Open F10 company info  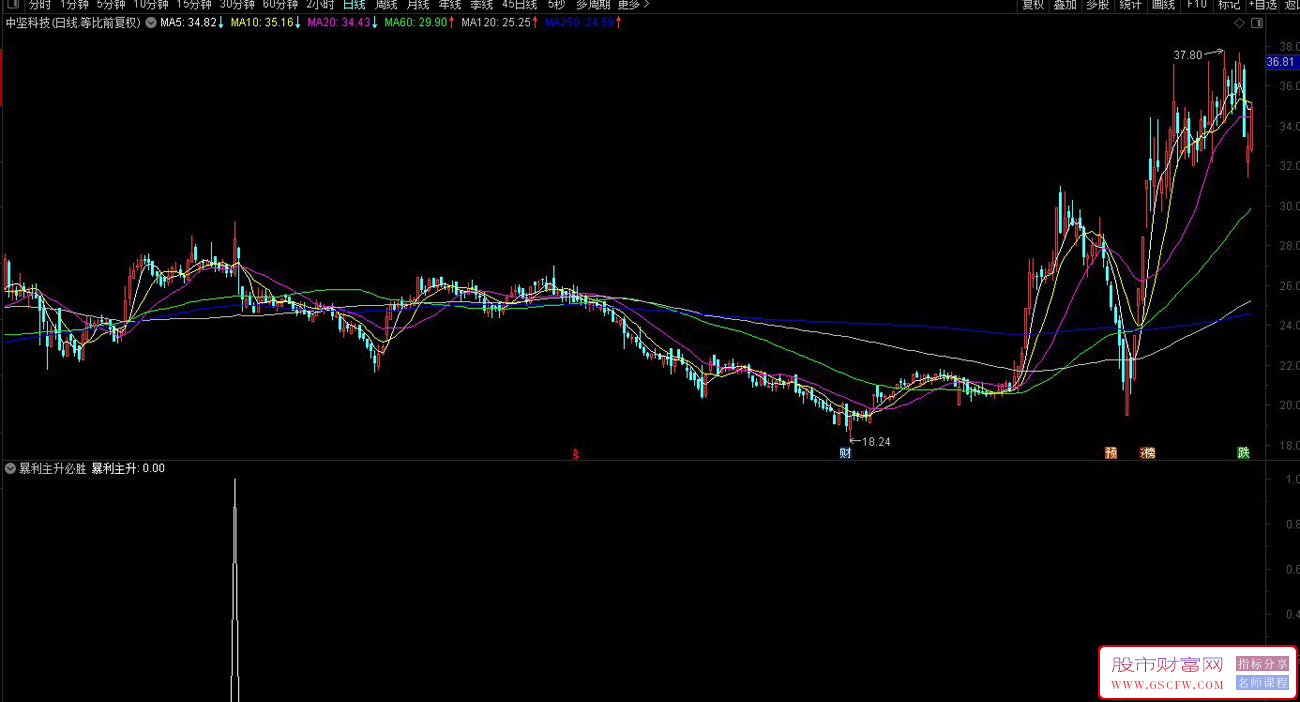pos(1196,4)
